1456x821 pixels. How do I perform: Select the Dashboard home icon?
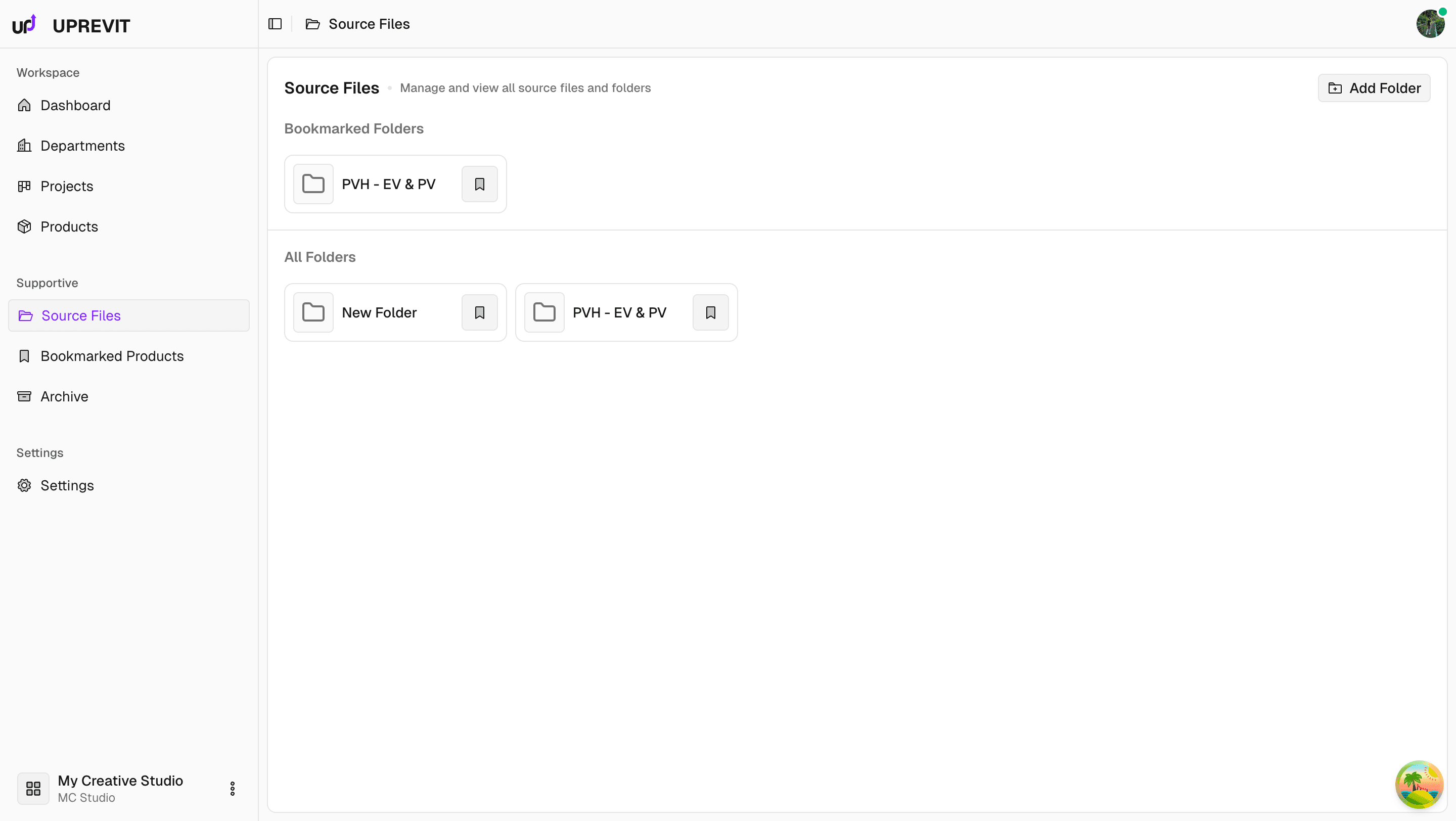click(x=24, y=105)
